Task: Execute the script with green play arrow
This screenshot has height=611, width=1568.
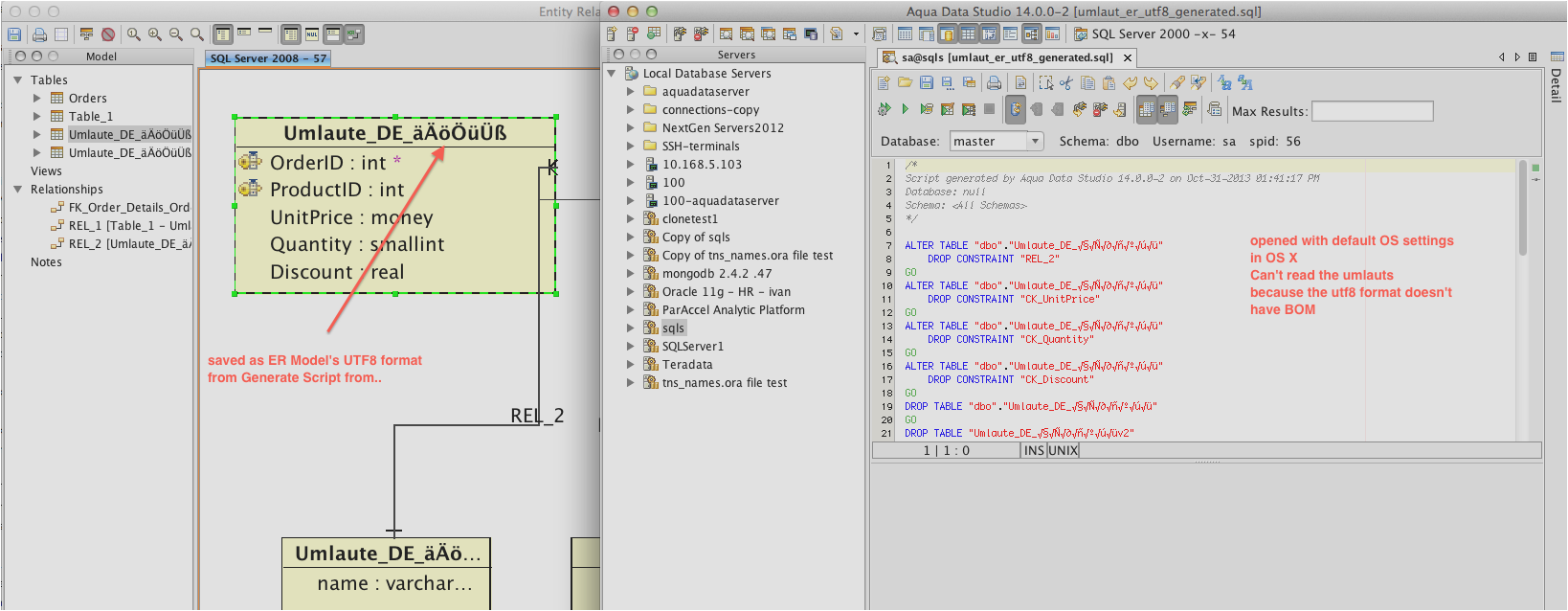Action: pos(905,110)
